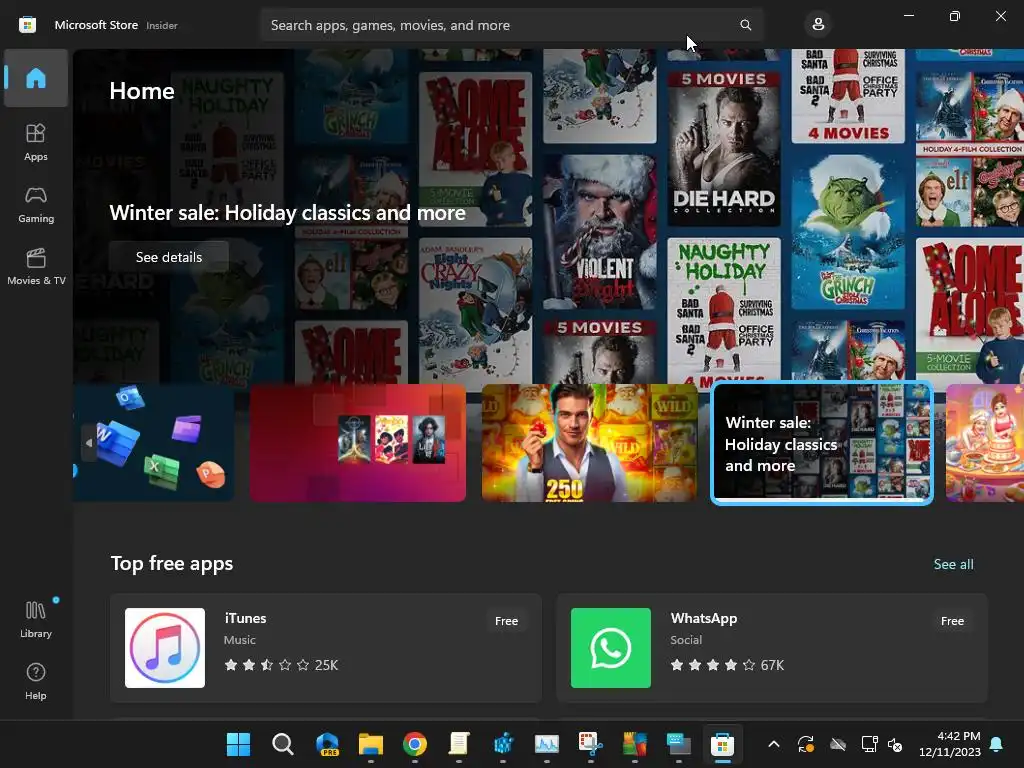
Task: Show hidden system tray icons
Action: [773, 744]
